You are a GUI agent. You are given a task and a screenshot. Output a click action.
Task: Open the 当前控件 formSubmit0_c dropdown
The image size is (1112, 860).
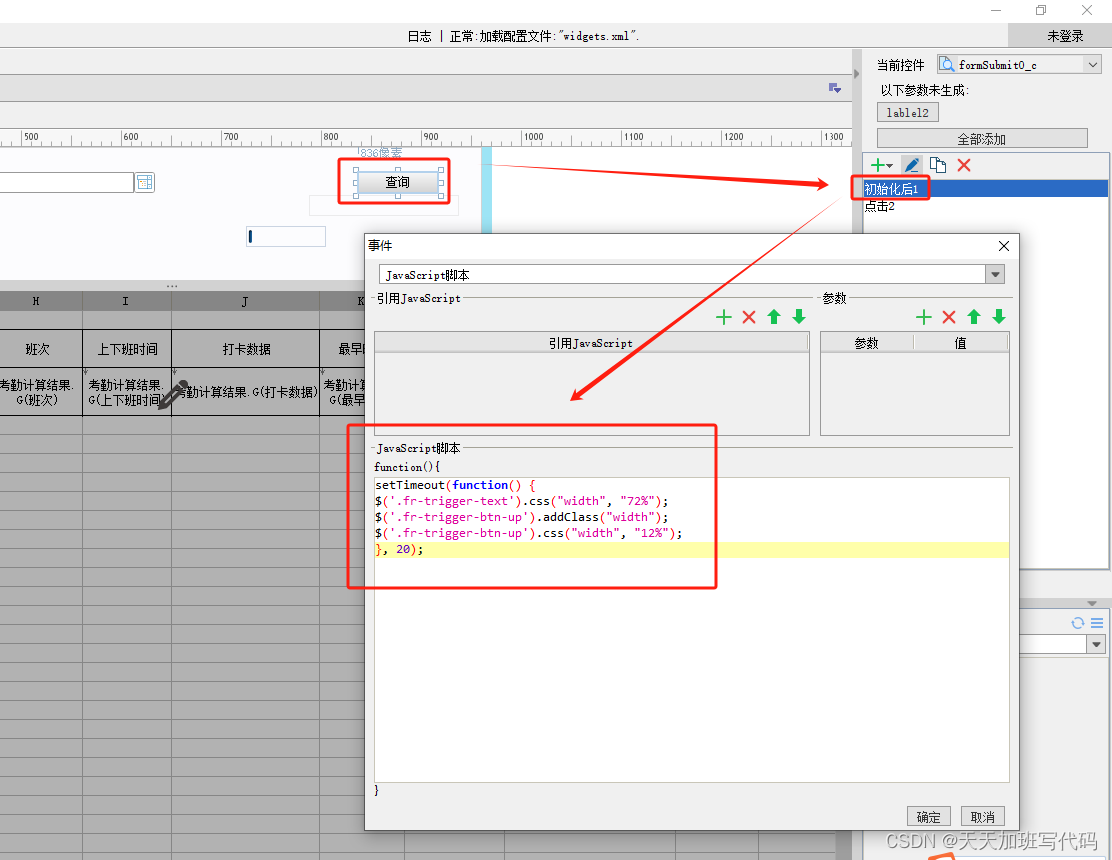[x=1093, y=65]
